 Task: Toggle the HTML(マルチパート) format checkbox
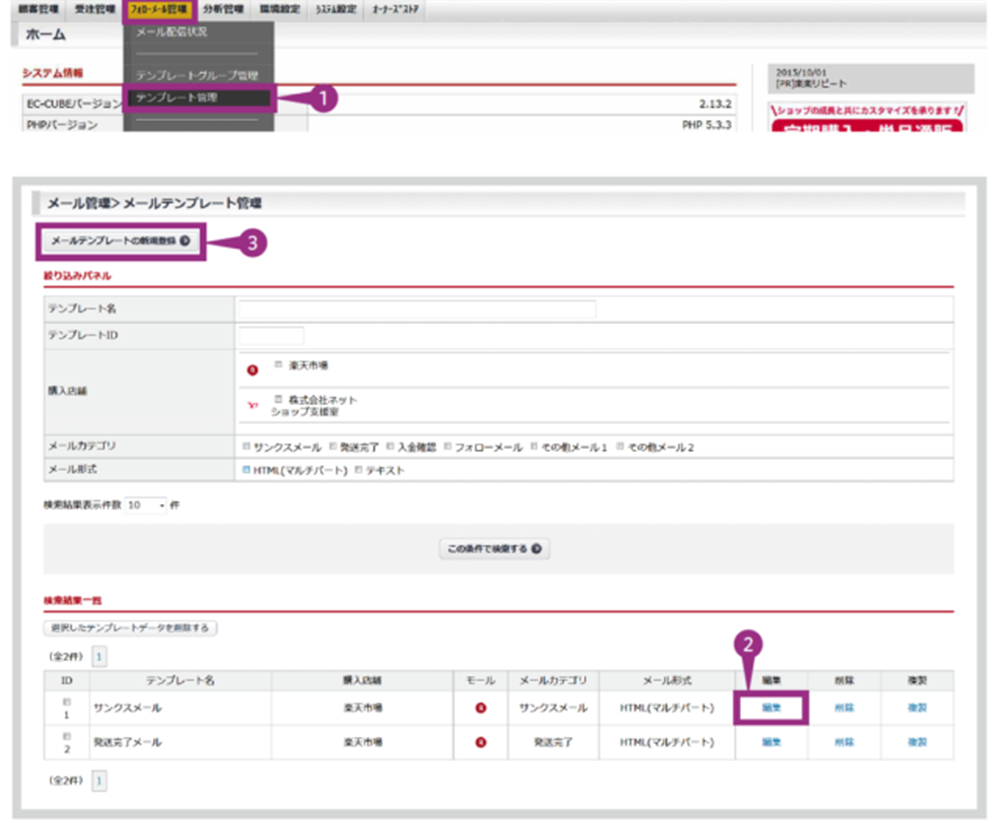click(x=246, y=470)
